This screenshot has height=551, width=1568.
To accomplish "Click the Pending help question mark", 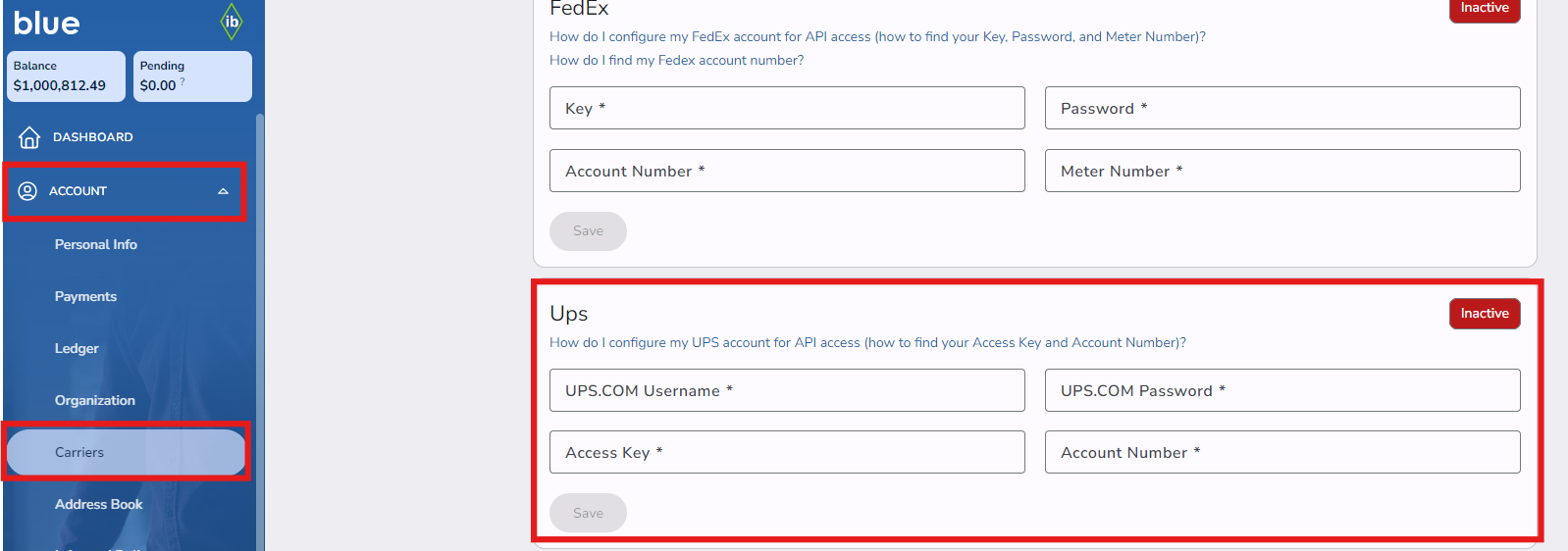I will point(183,82).
